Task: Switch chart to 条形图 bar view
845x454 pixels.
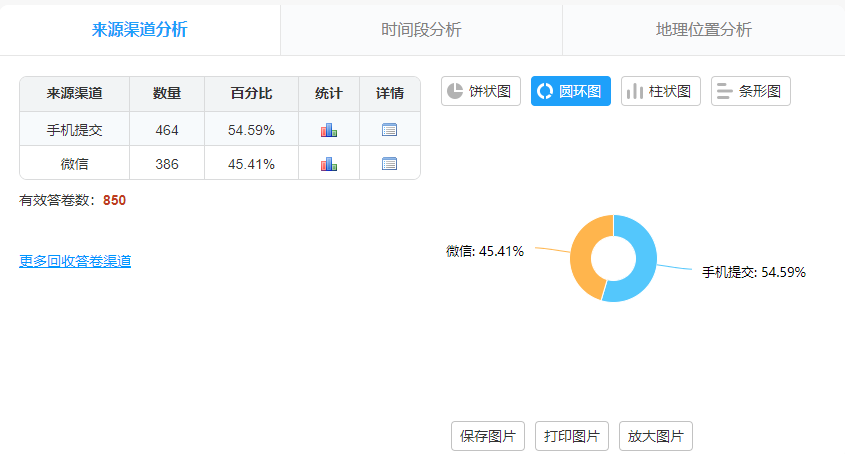Action: click(x=751, y=91)
